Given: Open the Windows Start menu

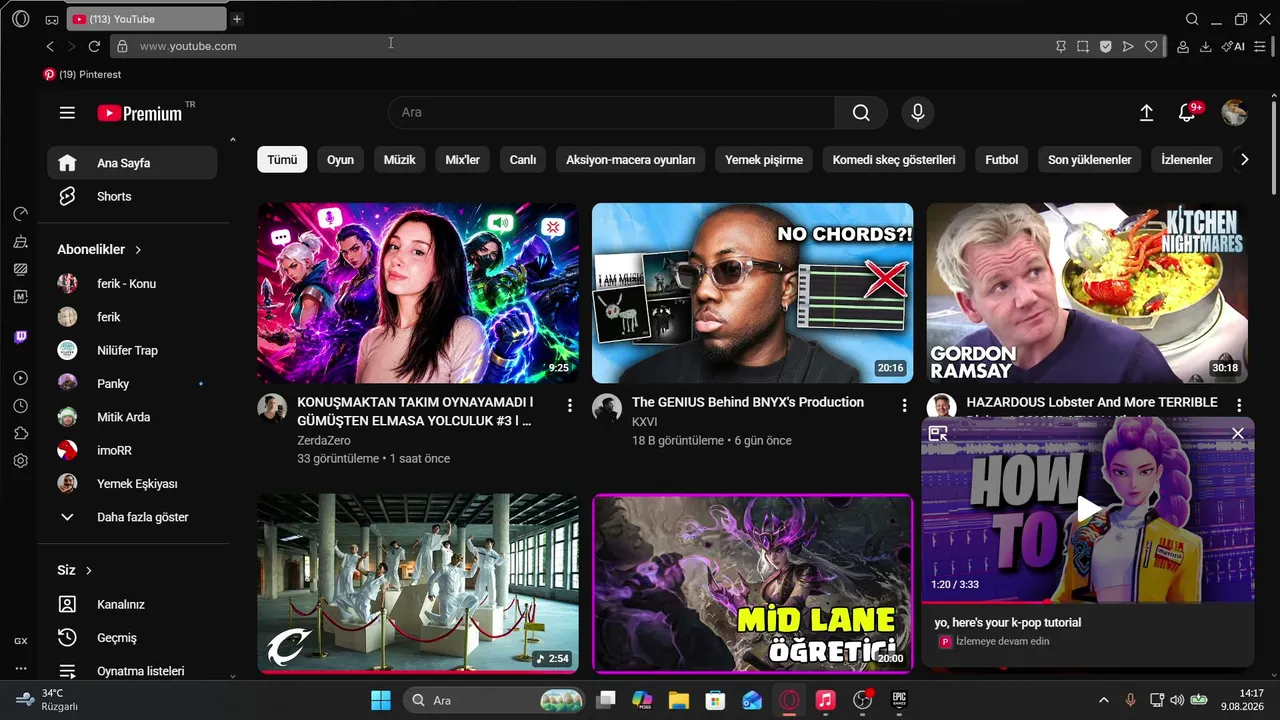Looking at the screenshot, I should point(381,700).
